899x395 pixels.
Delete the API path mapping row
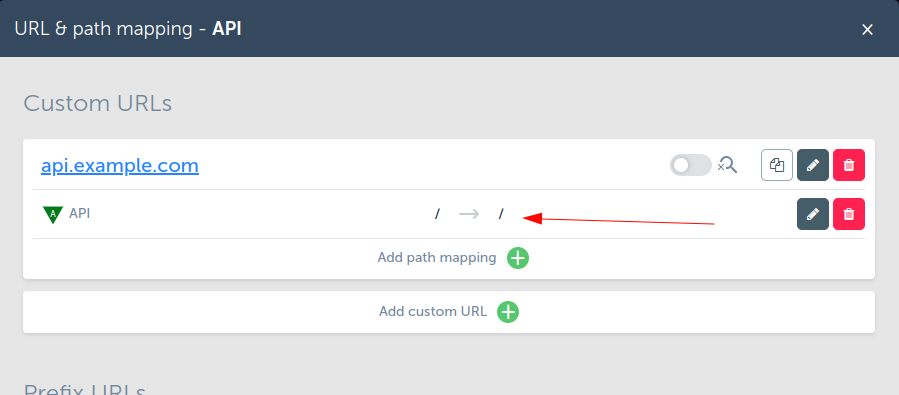point(849,214)
